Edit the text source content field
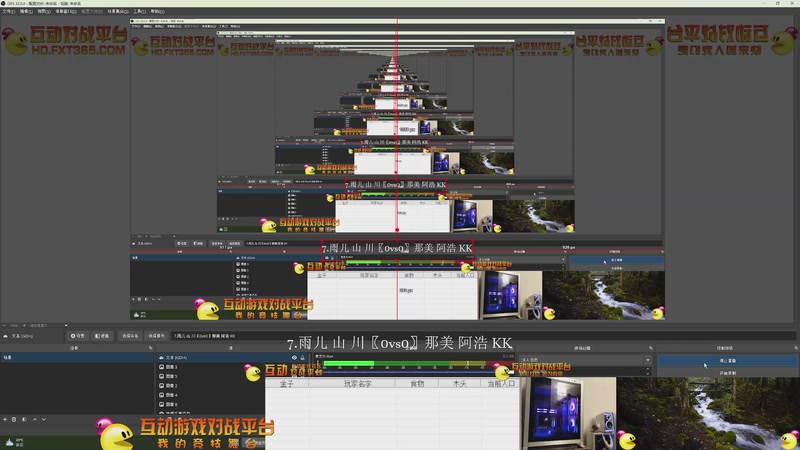 (x=483, y=336)
